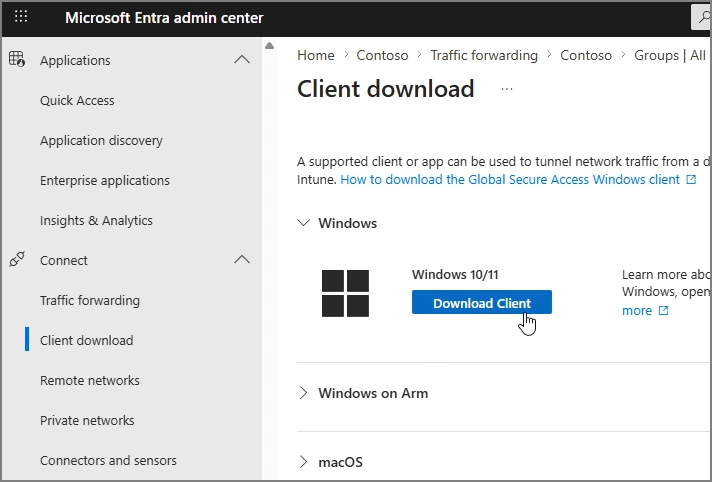Click the Windows 10/11 label
Image resolution: width=712 pixels, height=482 pixels.
pyautogui.click(x=455, y=274)
